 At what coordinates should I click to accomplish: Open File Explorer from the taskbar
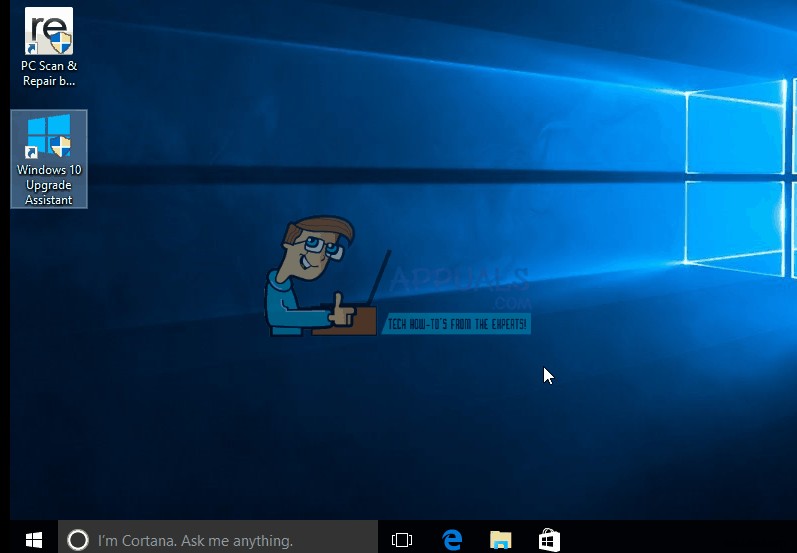(x=500, y=540)
